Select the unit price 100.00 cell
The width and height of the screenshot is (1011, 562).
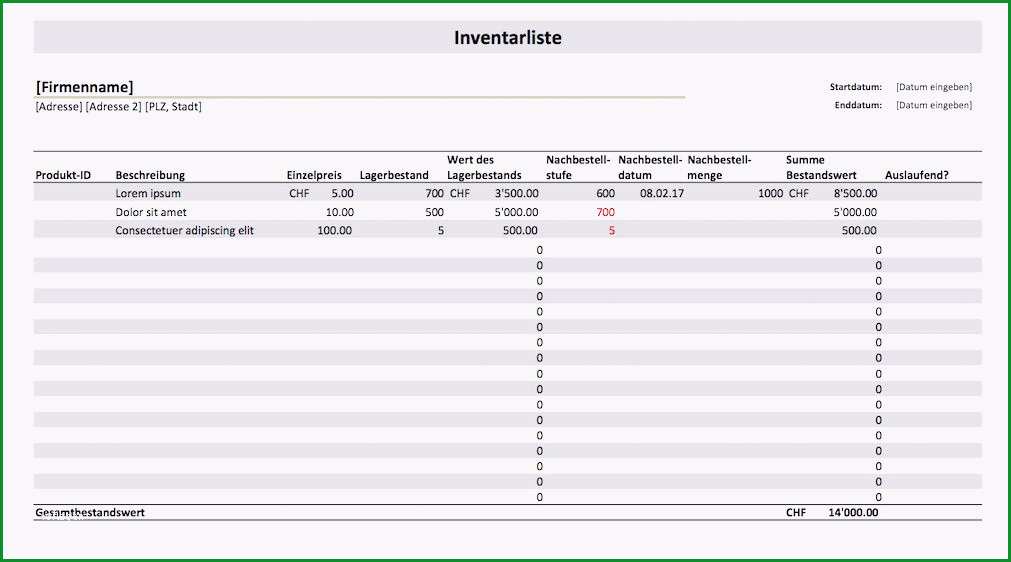[335, 230]
